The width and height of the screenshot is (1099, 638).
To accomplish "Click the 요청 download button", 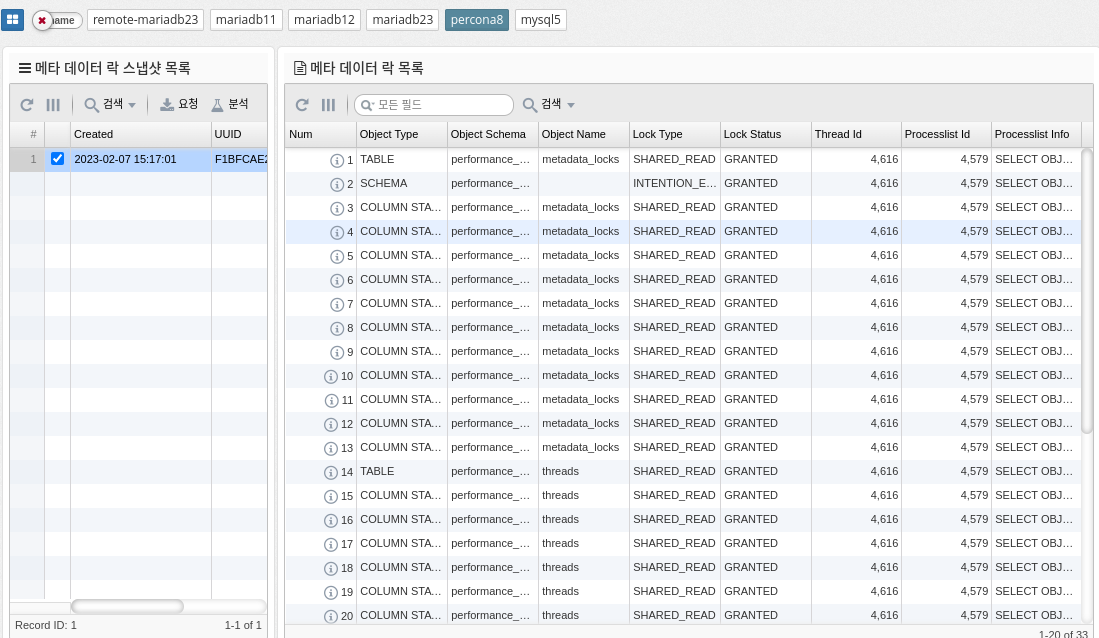I will point(180,104).
